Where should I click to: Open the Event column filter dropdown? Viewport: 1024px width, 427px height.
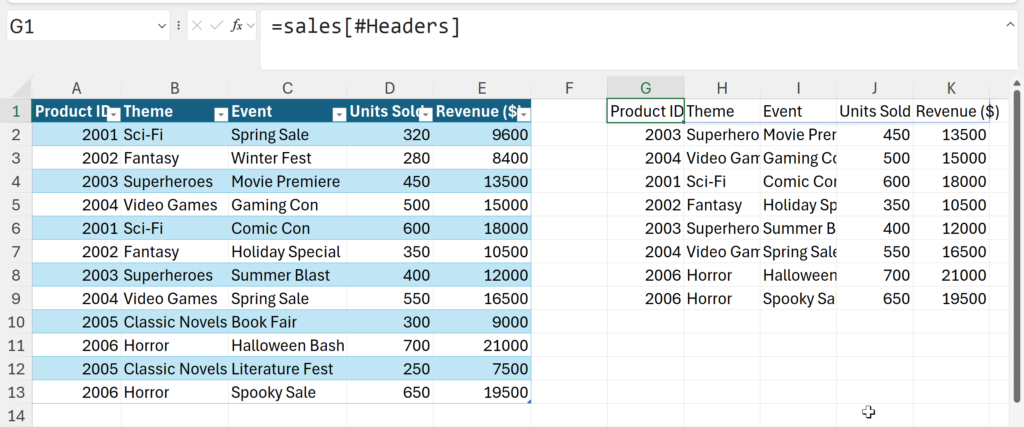click(x=339, y=113)
